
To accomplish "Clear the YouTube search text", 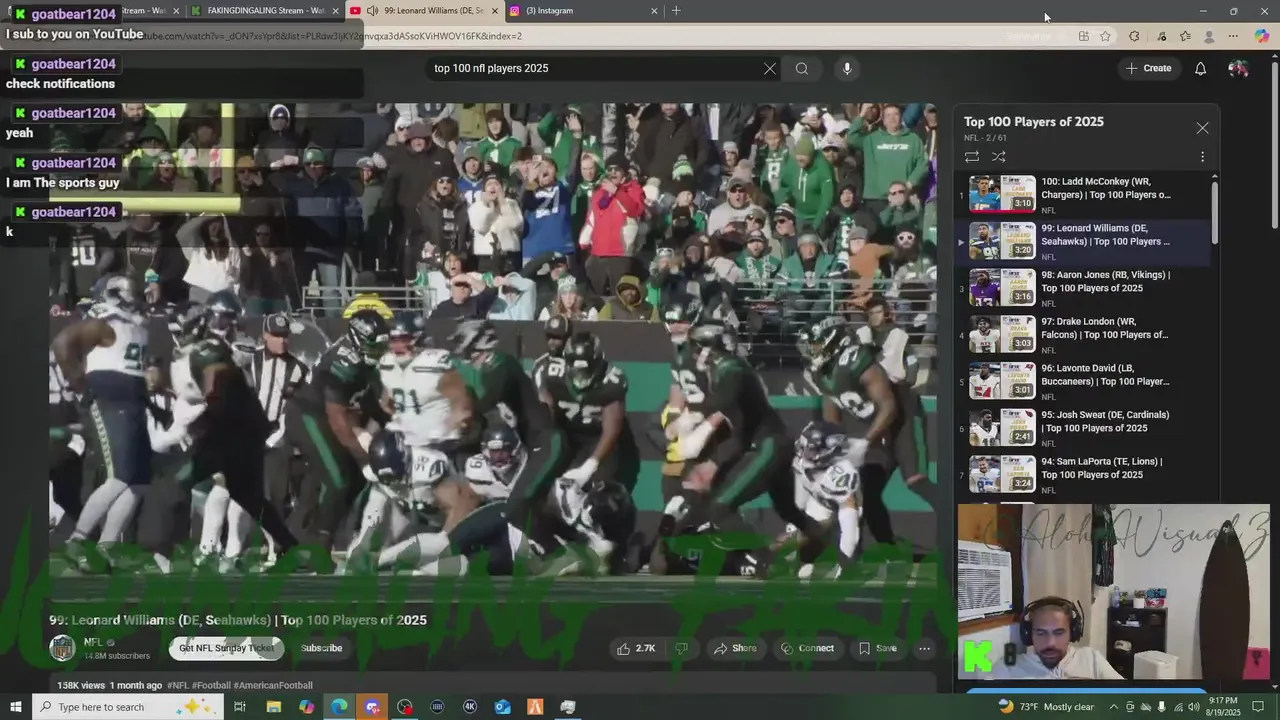I will pyautogui.click(x=770, y=68).
